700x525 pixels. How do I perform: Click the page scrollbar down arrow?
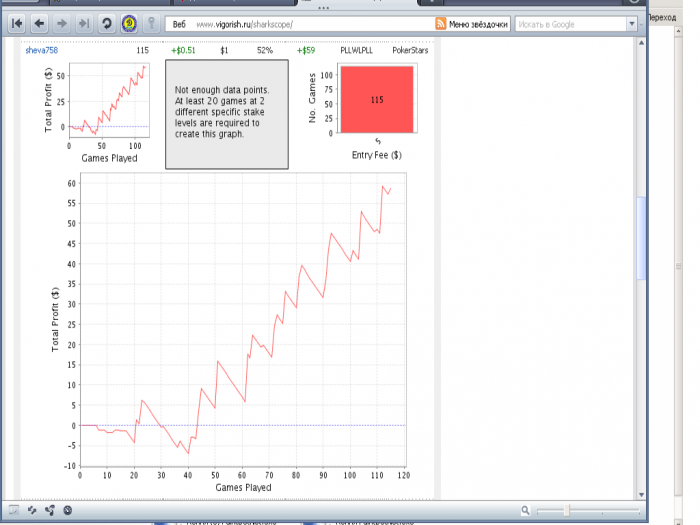pyautogui.click(x=641, y=495)
